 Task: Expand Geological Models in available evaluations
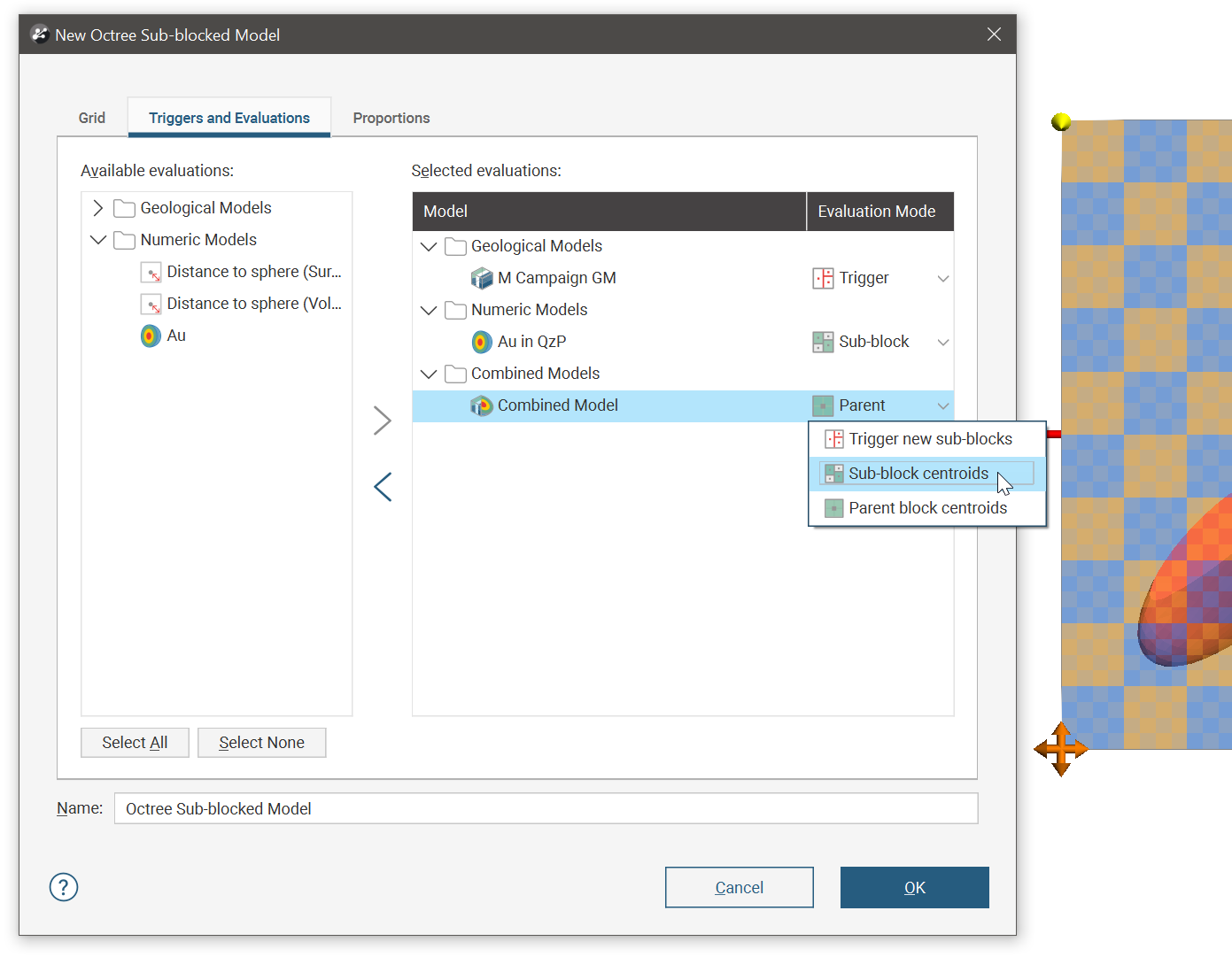click(98, 208)
